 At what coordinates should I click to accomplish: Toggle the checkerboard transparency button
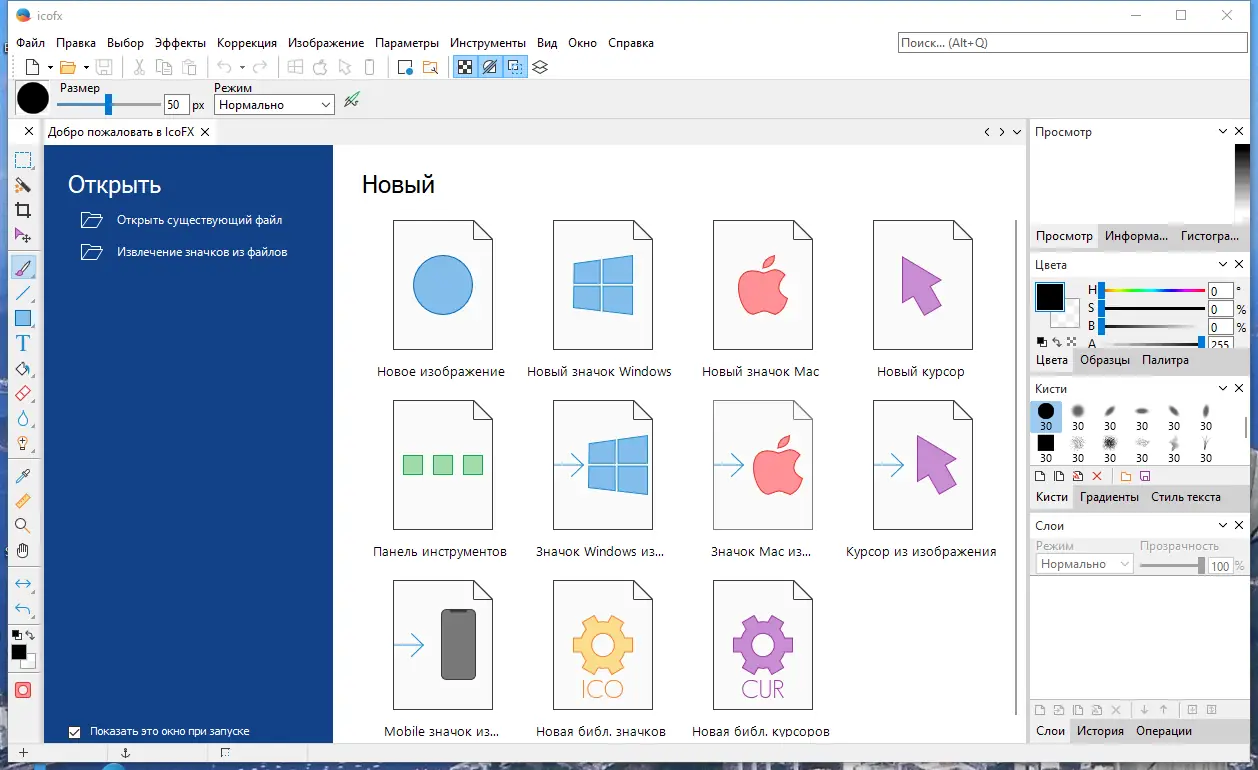(464, 67)
